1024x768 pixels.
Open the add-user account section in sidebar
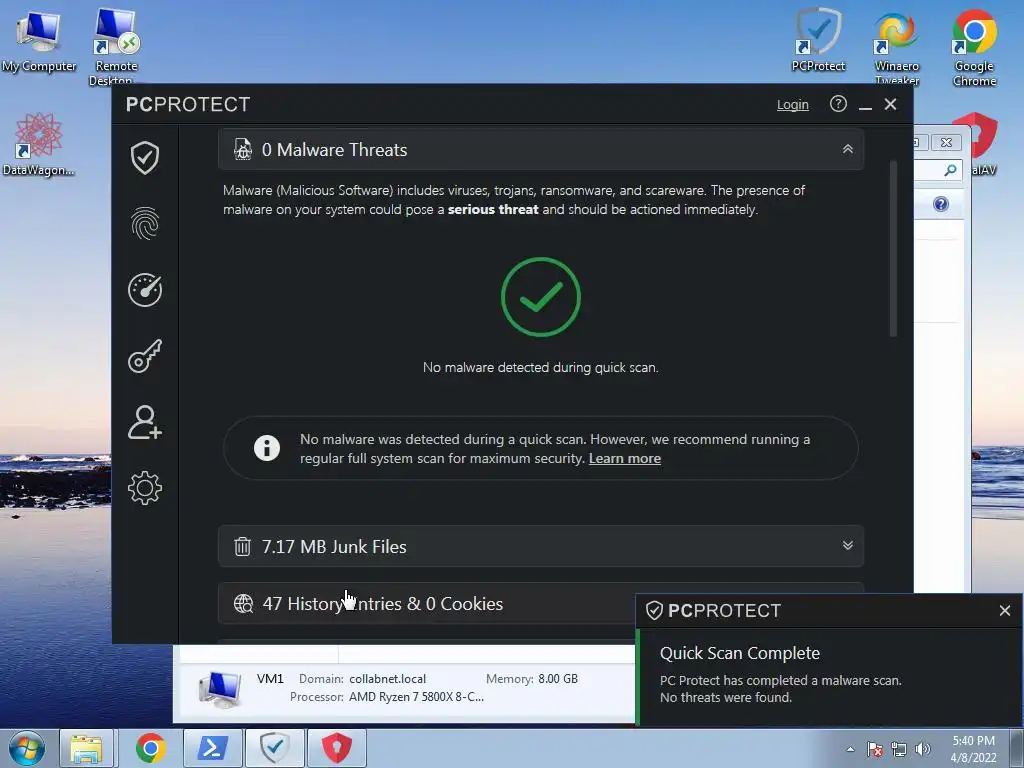click(144, 422)
